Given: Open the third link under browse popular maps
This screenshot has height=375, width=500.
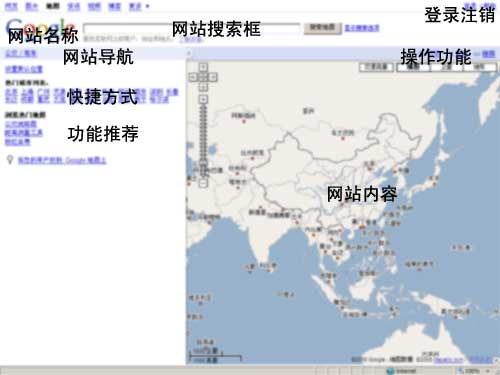Looking at the screenshot, I should click(x=17, y=142).
